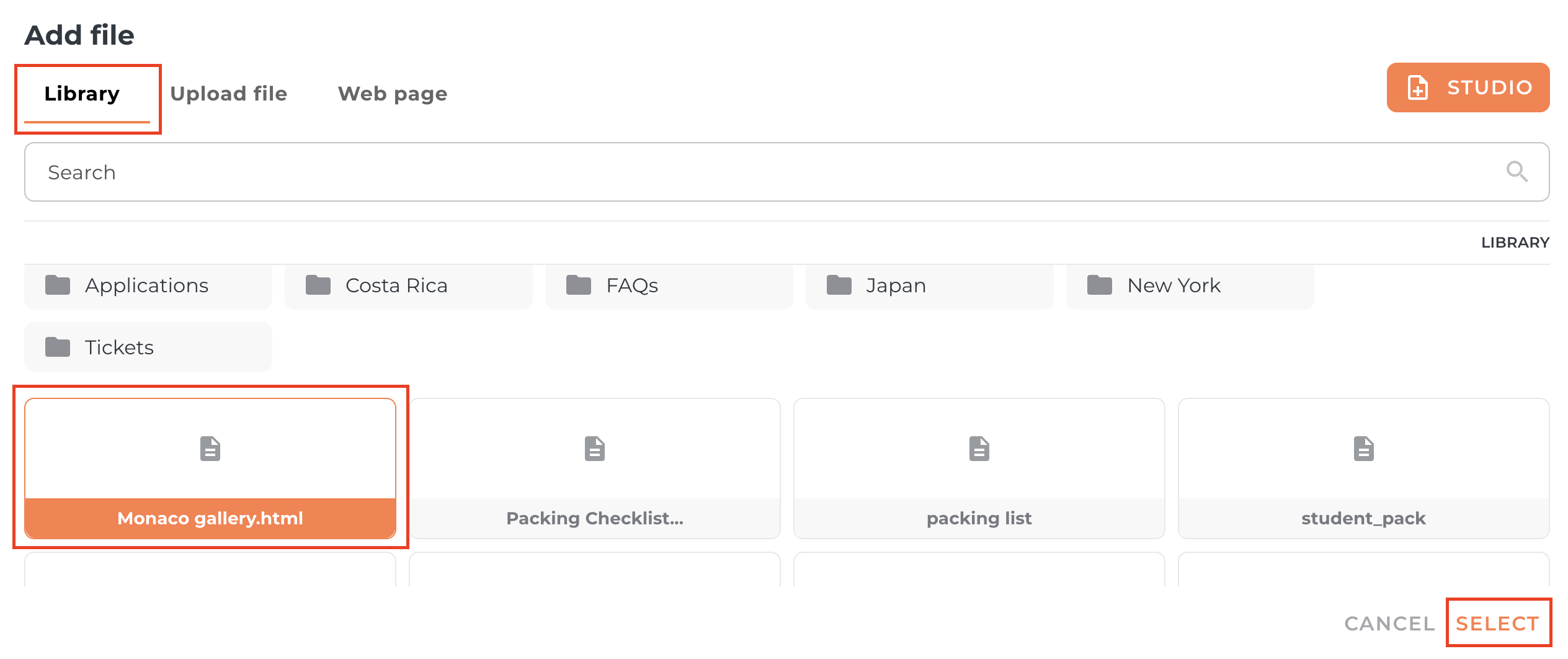Select the Packing Checklist file card

pyautogui.click(x=594, y=468)
